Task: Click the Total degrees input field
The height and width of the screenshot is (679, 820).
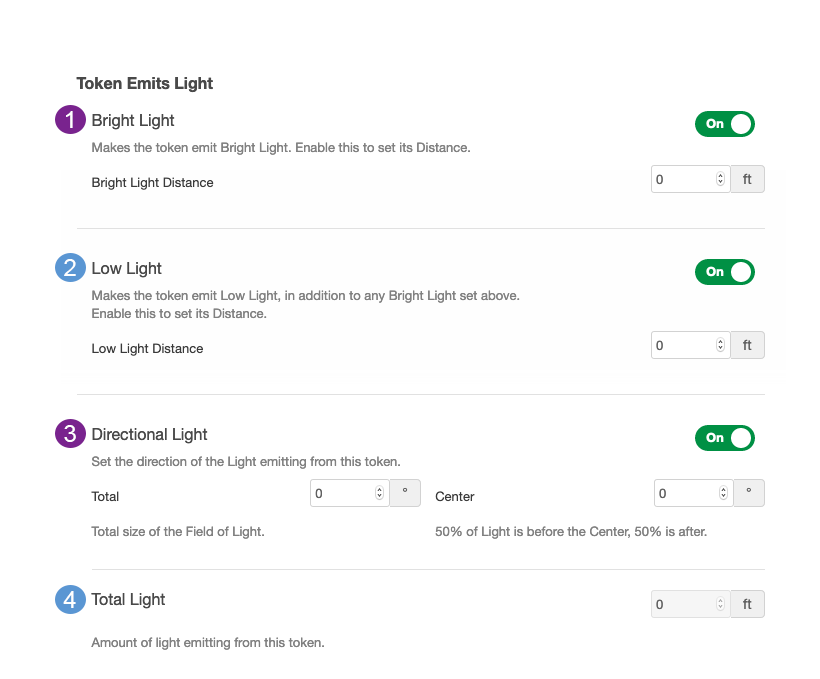Action: pyautogui.click(x=342, y=493)
